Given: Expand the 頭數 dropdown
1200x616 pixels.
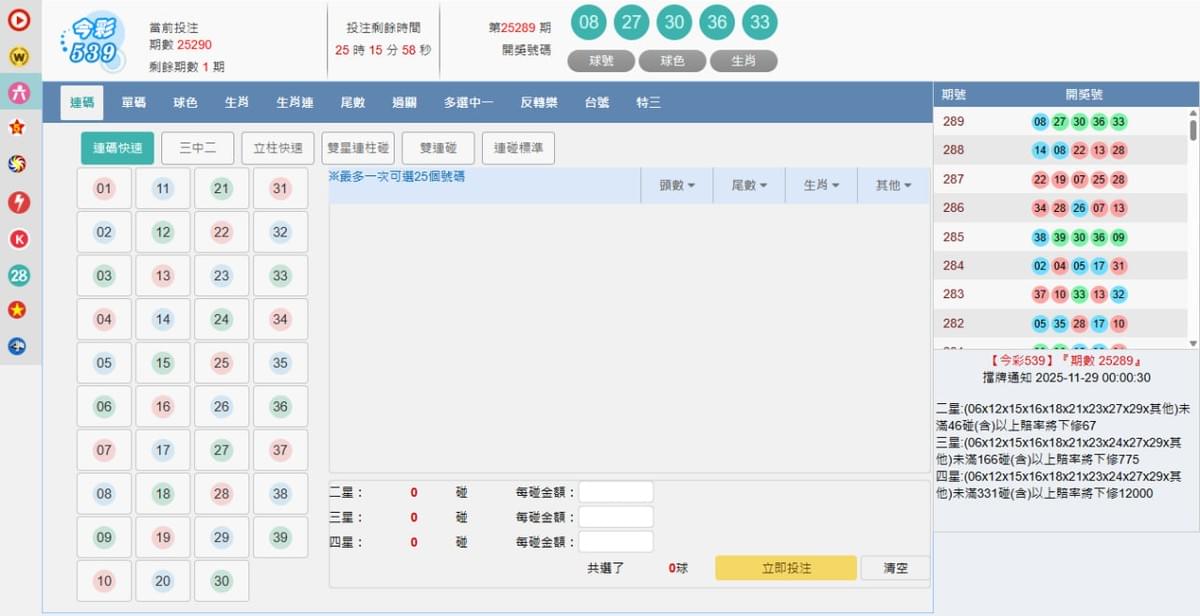Looking at the screenshot, I should (676, 185).
